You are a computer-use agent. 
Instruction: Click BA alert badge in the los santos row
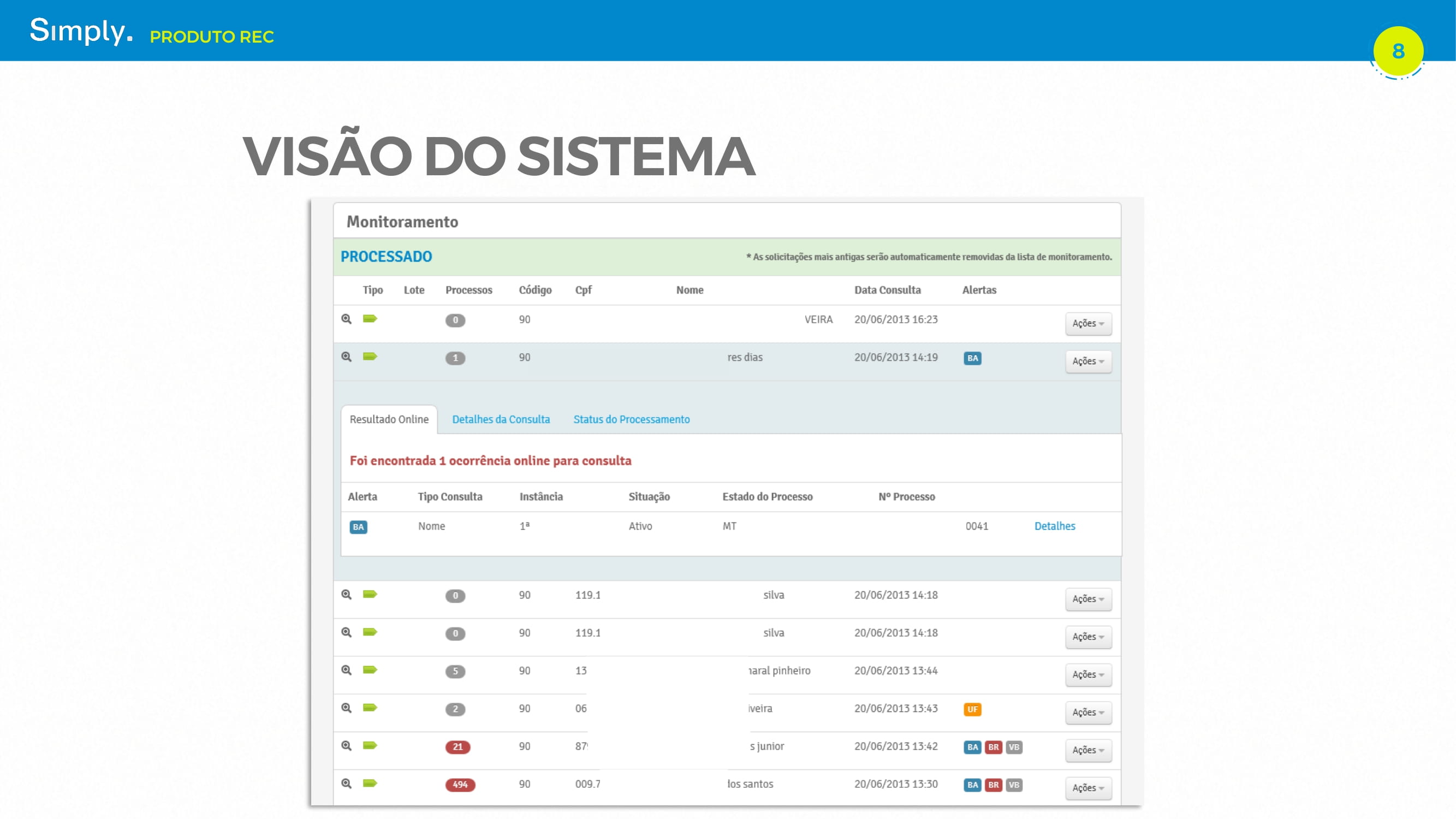click(972, 785)
